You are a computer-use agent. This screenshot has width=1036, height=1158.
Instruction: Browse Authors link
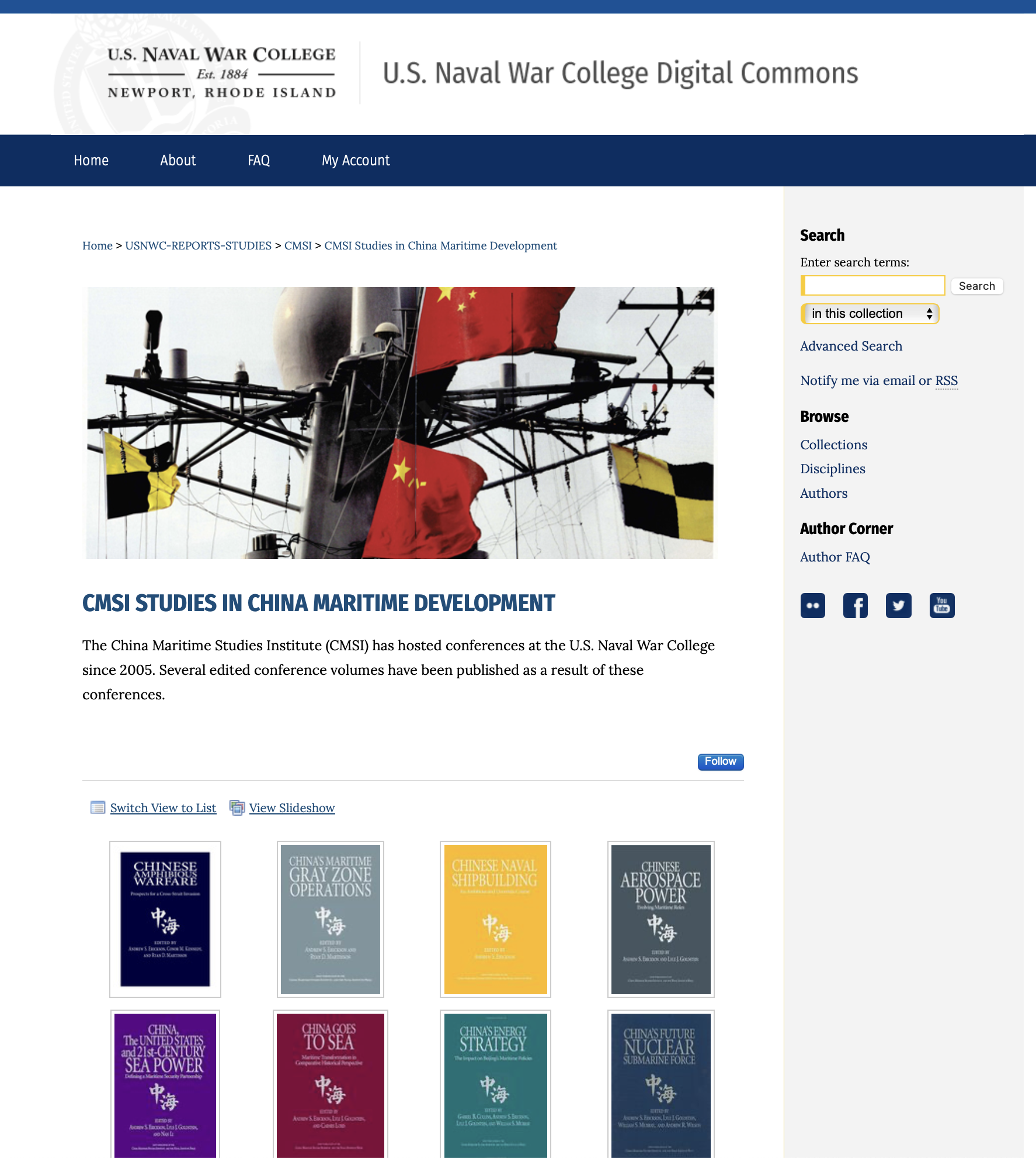pos(823,493)
